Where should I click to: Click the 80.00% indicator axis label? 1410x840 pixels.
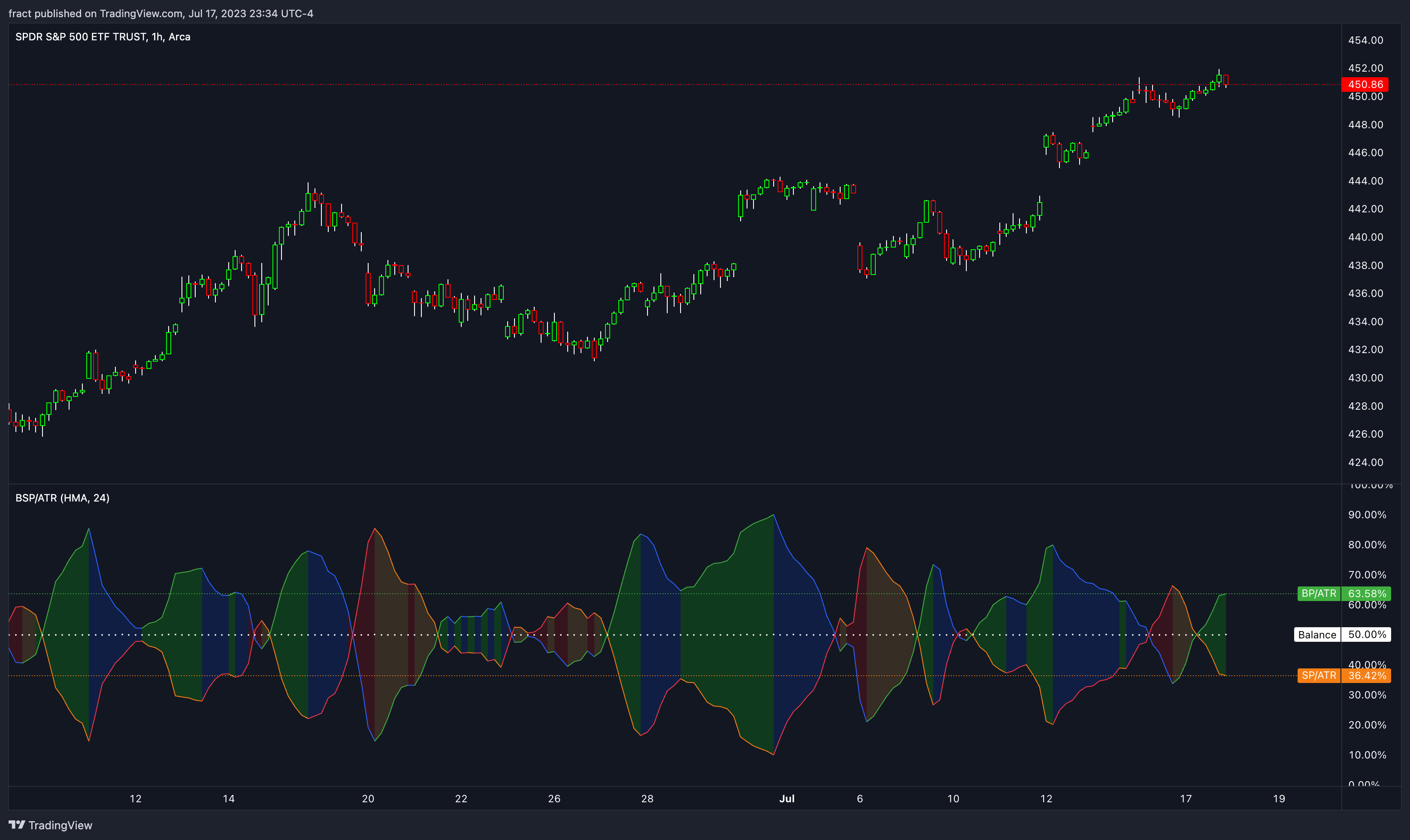click(x=1367, y=544)
